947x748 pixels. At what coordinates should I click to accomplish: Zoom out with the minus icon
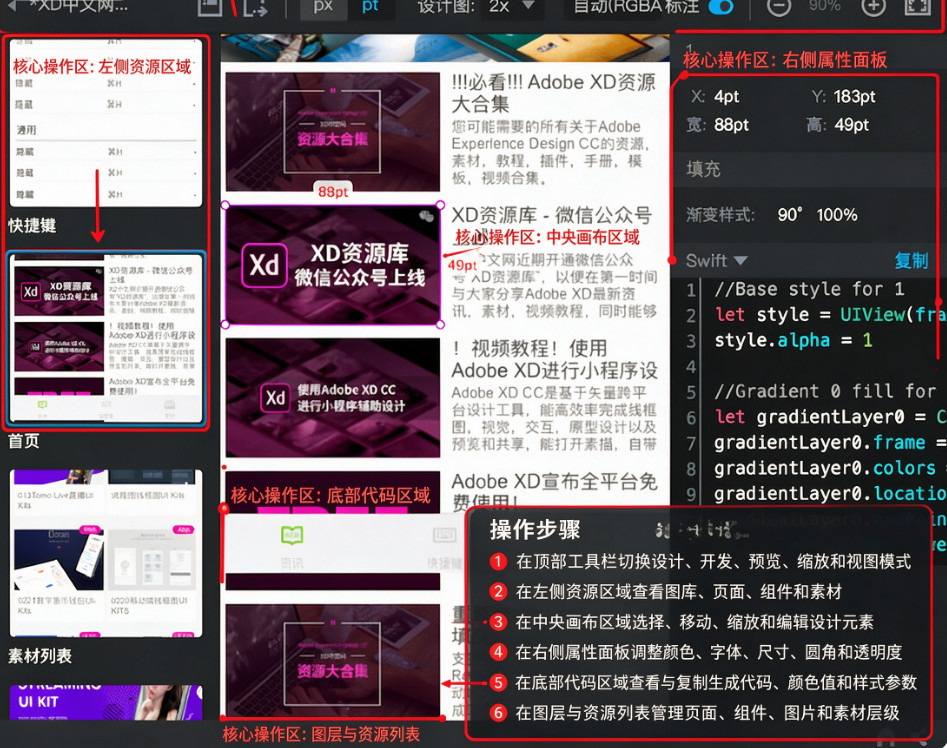(778, 7)
